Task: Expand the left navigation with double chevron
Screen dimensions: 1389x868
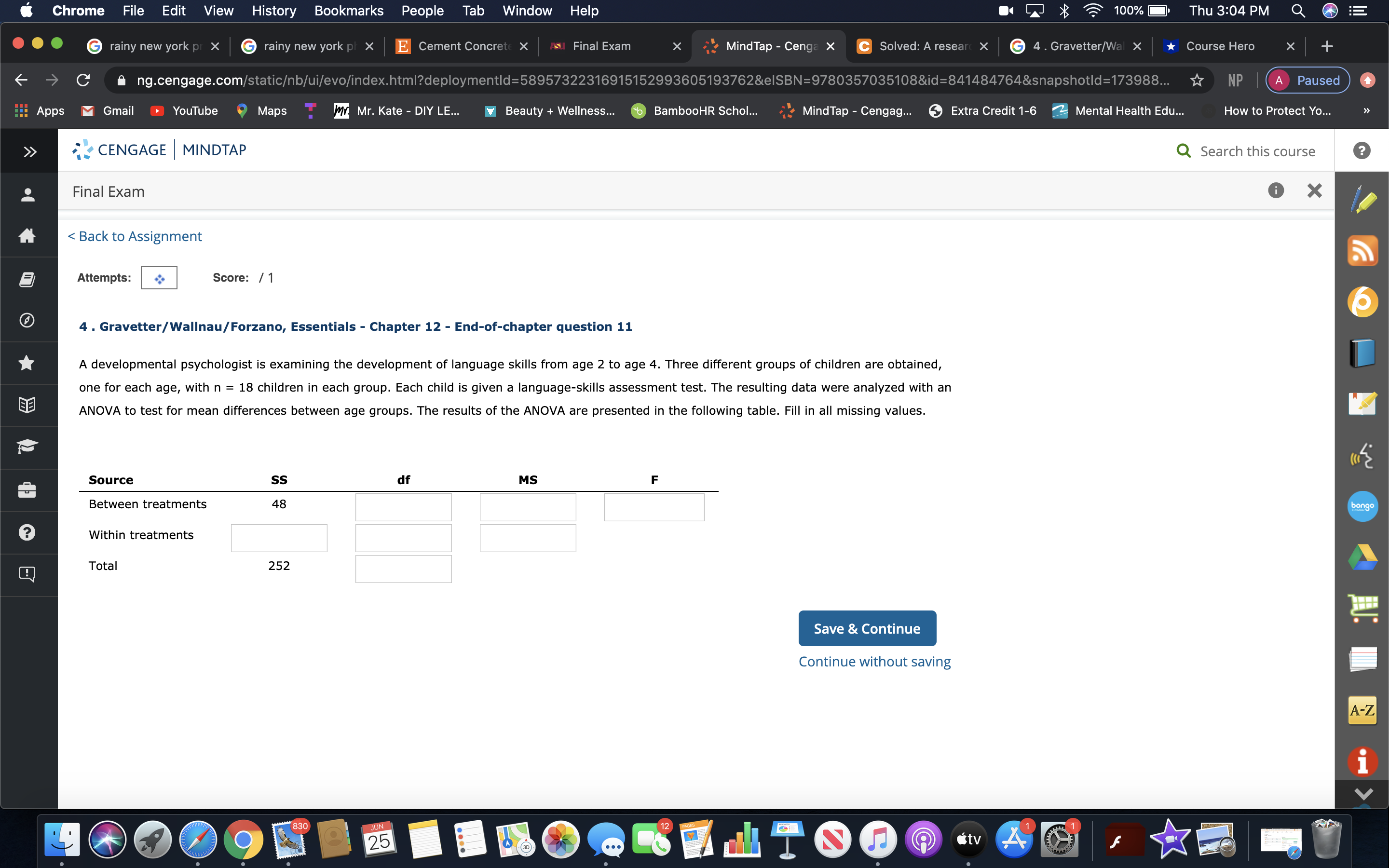Action: click(x=29, y=151)
